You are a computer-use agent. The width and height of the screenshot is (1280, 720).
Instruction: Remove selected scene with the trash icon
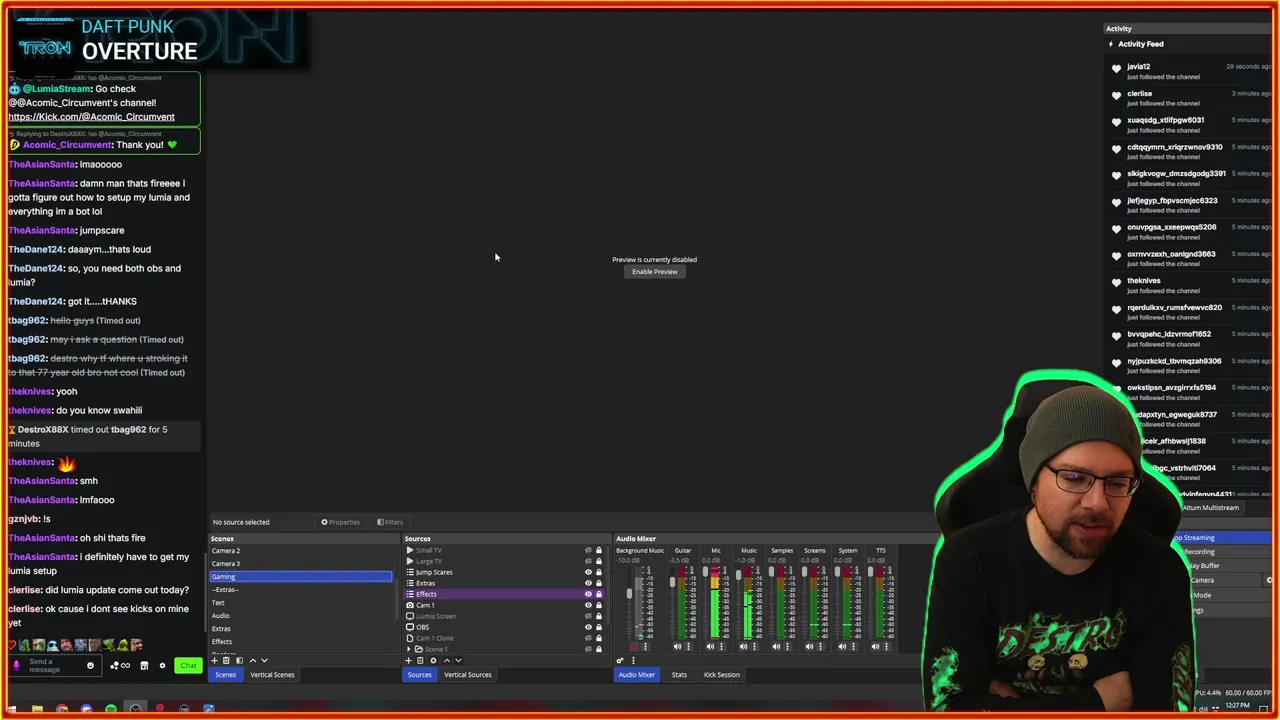[x=226, y=660]
